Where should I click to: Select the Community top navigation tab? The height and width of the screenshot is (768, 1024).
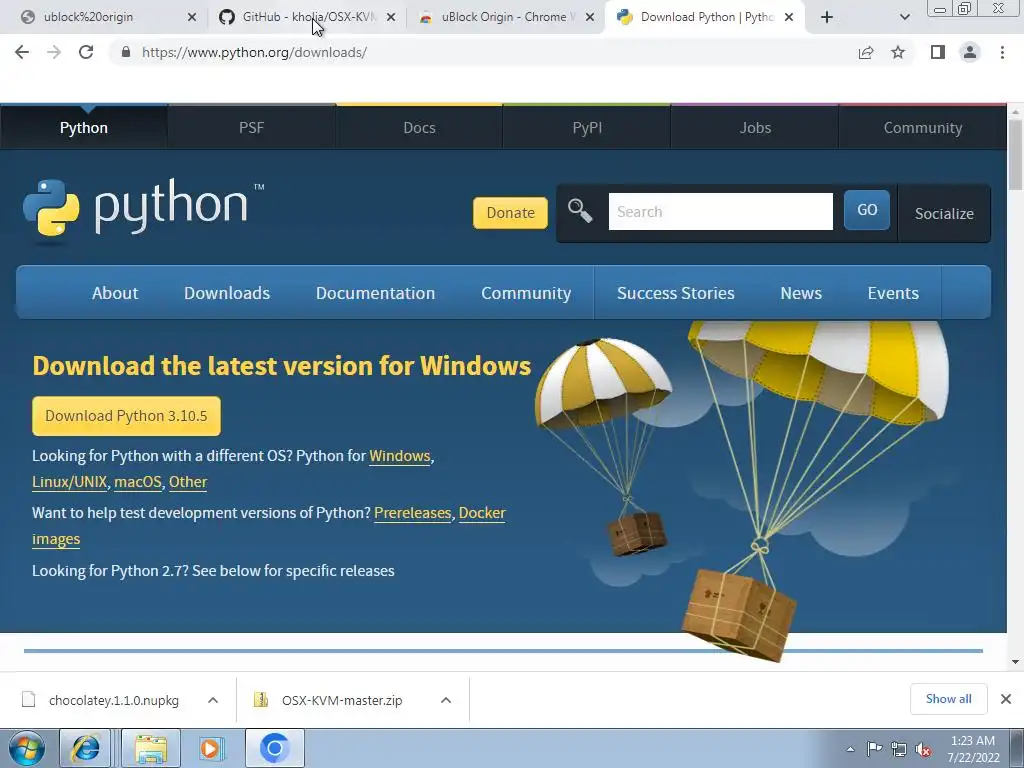coord(923,127)
